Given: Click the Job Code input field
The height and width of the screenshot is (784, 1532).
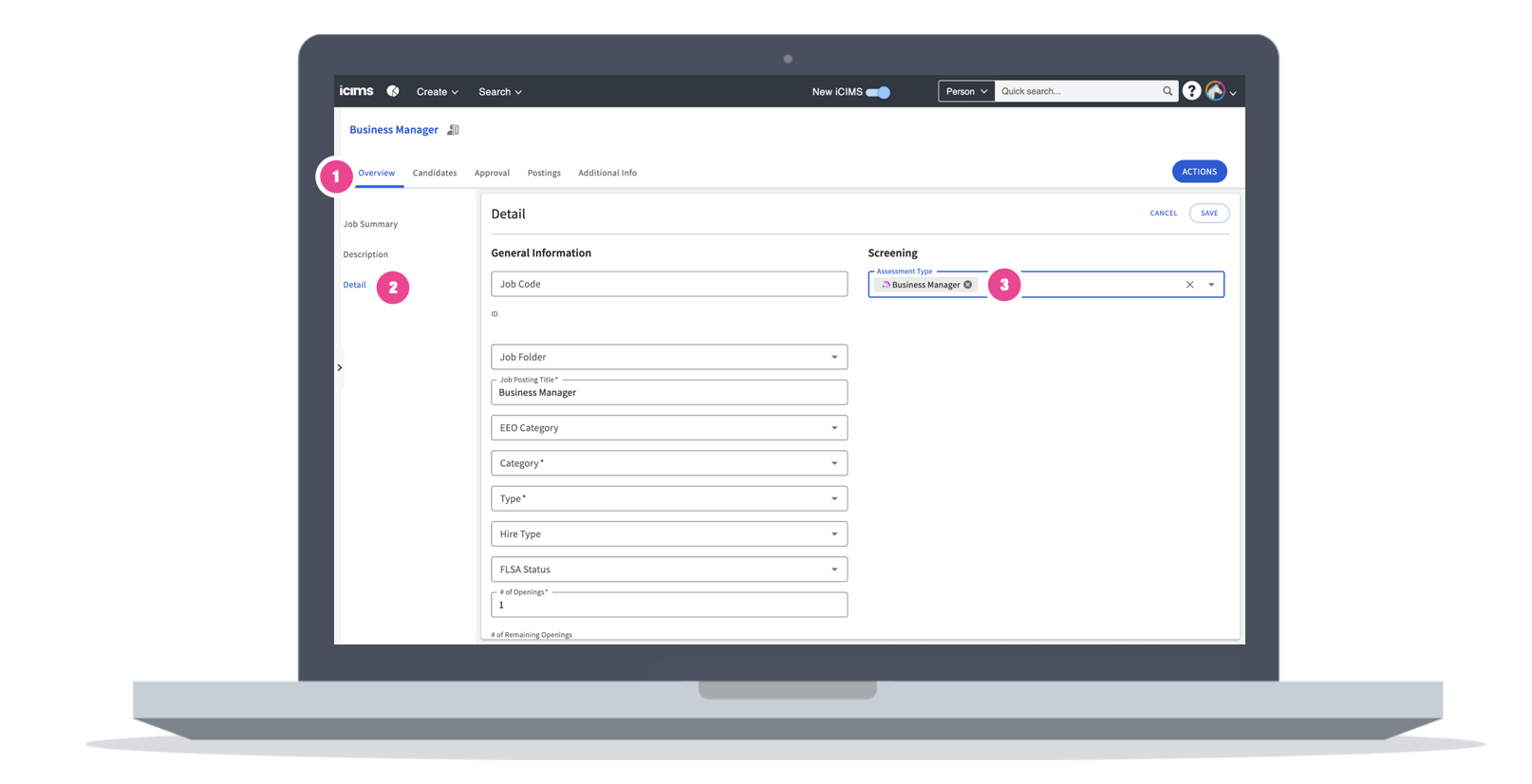Looking at the screenshot, I should pyautogui.click(x=668, y=284).
